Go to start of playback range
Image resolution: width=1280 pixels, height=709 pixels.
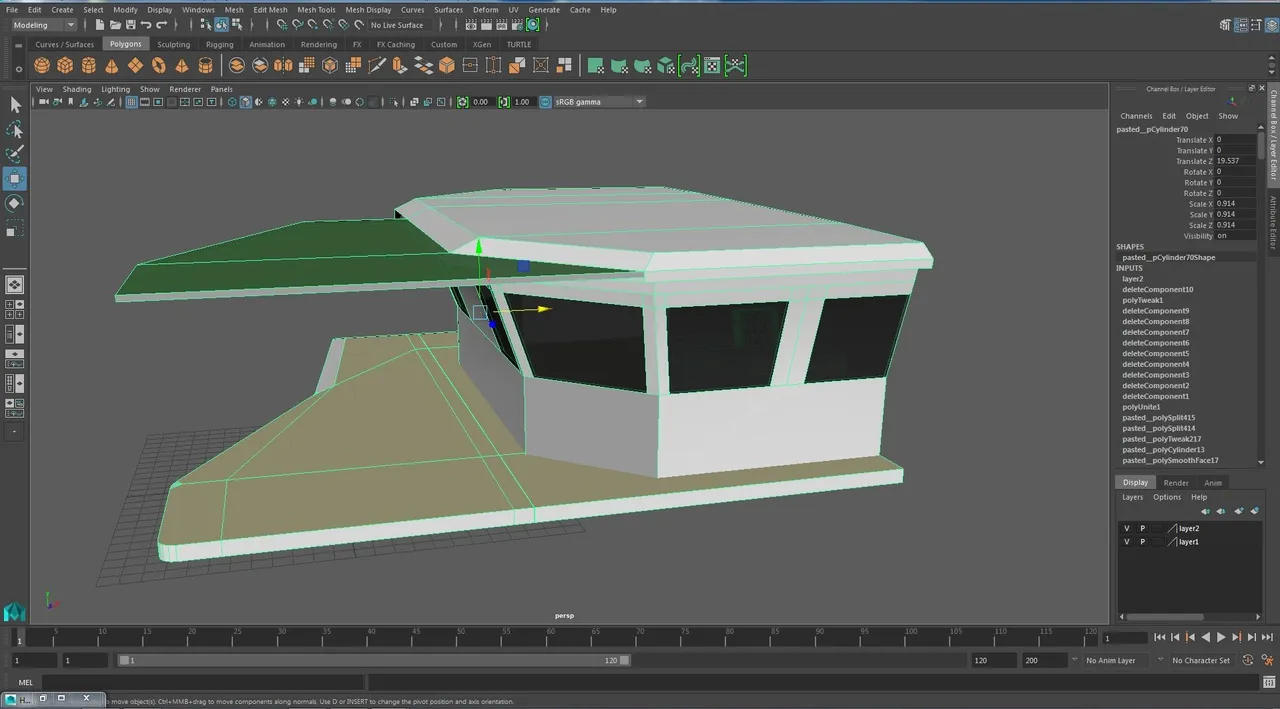[x=1160, y=637]
